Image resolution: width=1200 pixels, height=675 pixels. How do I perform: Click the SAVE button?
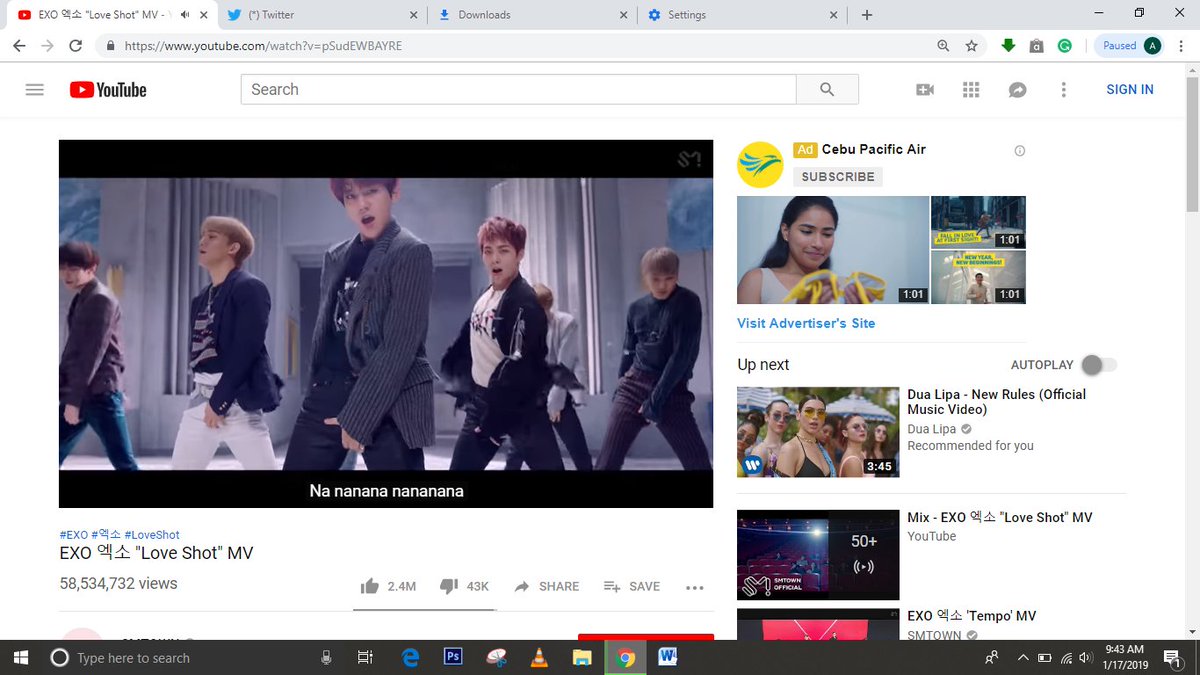[632, 587]
